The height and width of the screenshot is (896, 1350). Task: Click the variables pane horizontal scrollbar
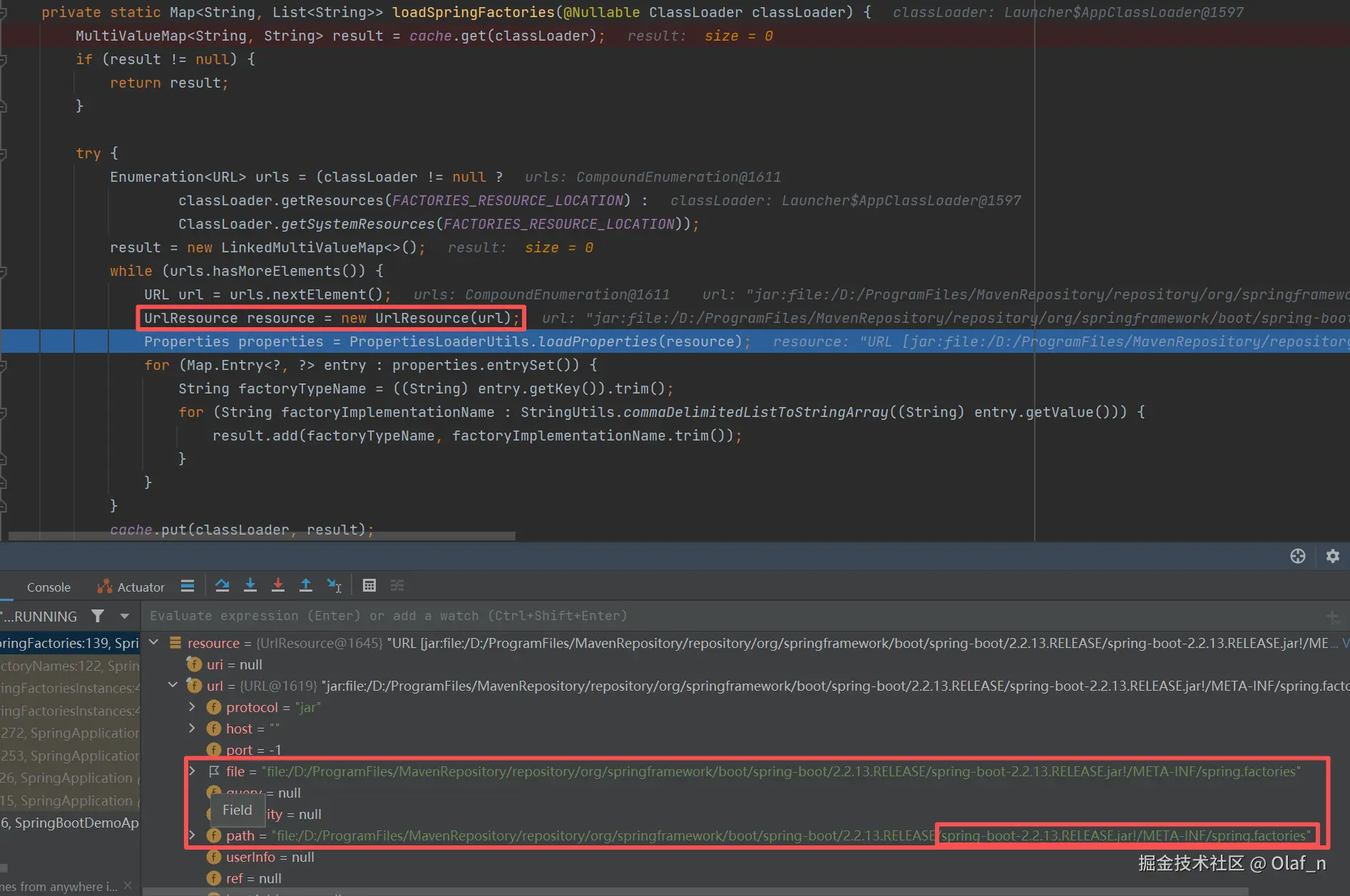point(695,892)
